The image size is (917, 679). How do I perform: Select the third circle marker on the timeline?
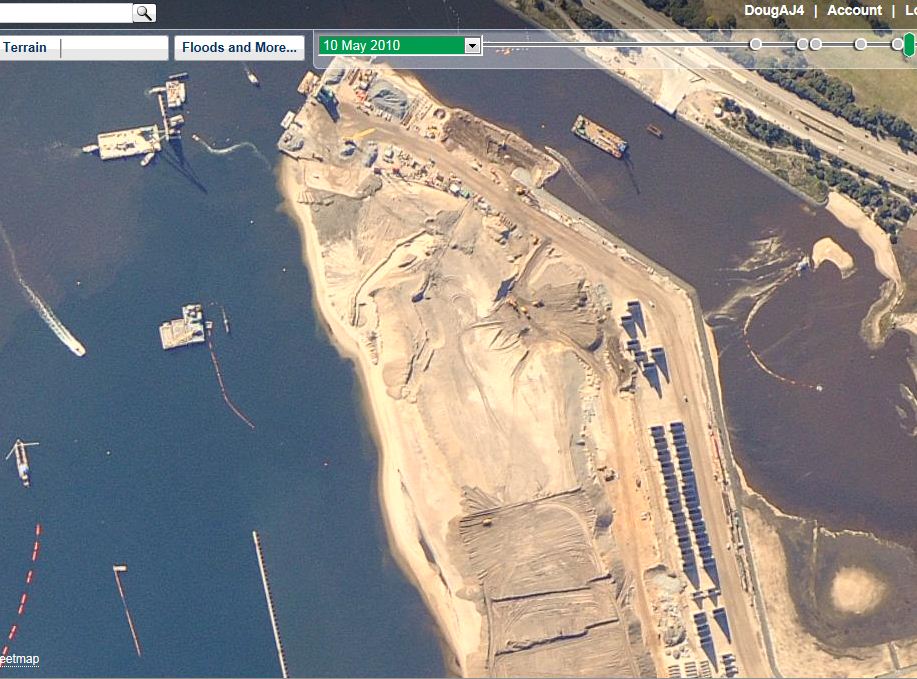[816, 44]
